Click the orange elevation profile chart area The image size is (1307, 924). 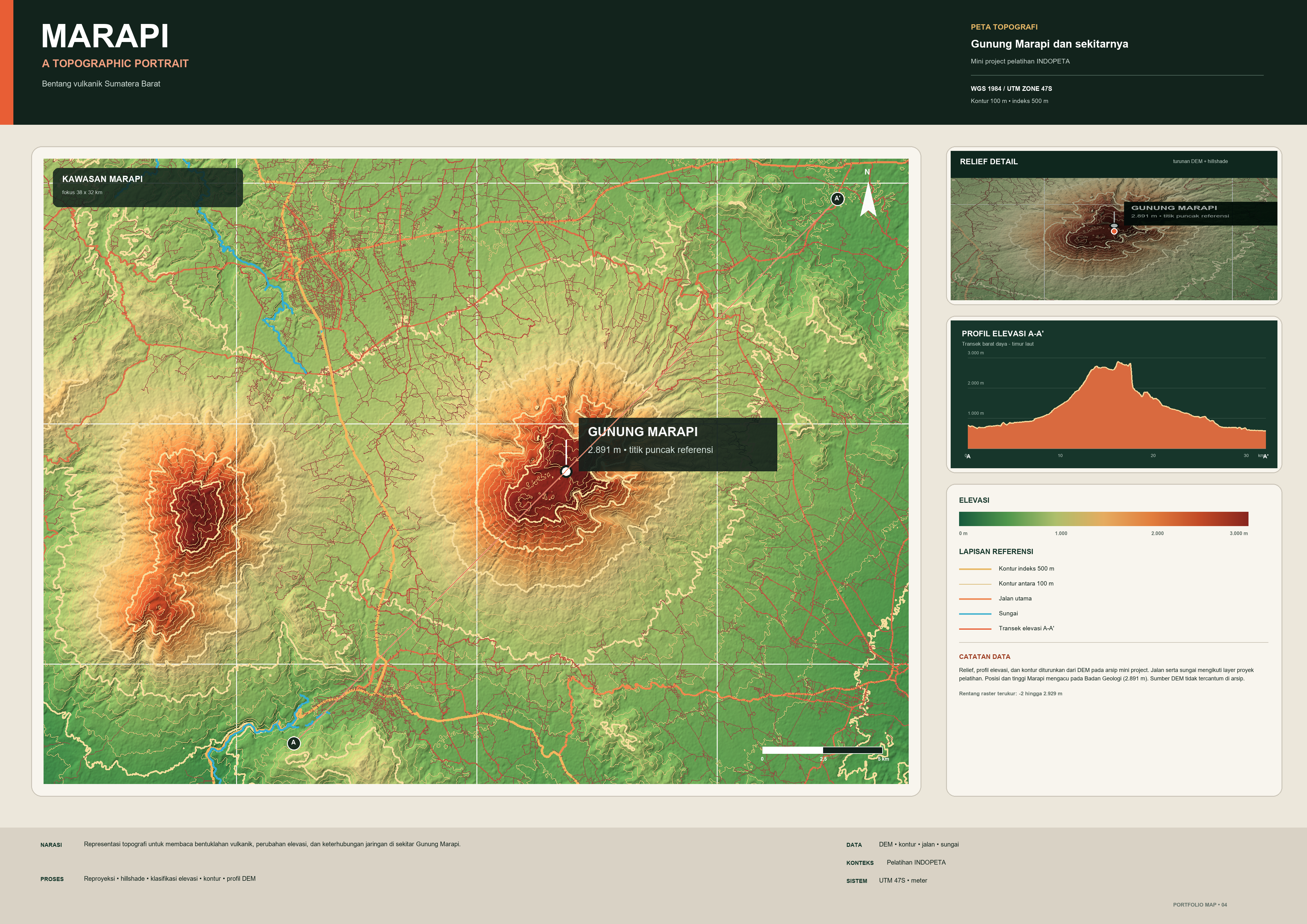[1116, 405]
